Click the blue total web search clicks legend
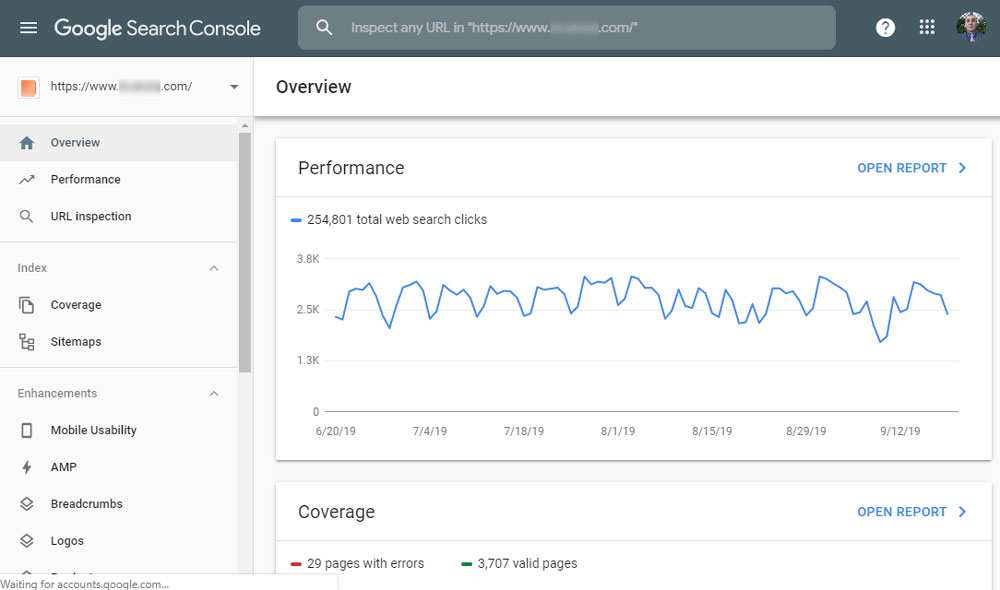 point(389,219)
